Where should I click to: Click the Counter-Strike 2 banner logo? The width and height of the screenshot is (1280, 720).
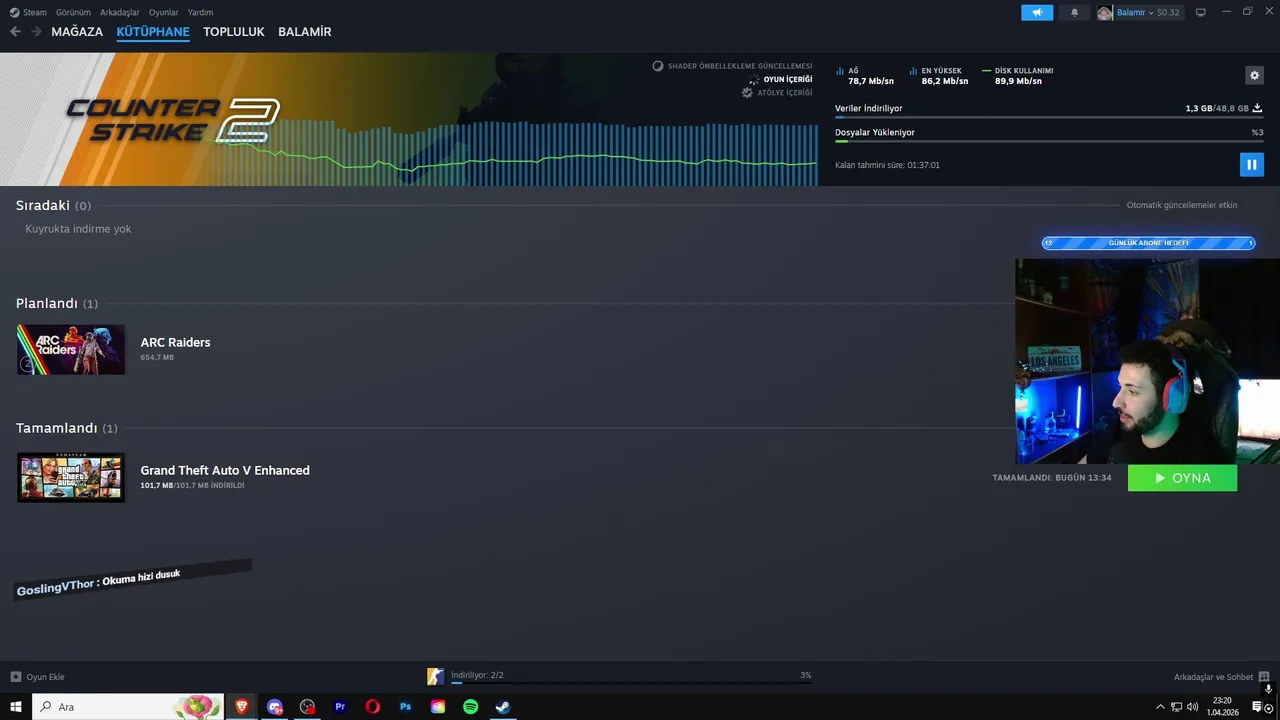click(x=173, y=119)
